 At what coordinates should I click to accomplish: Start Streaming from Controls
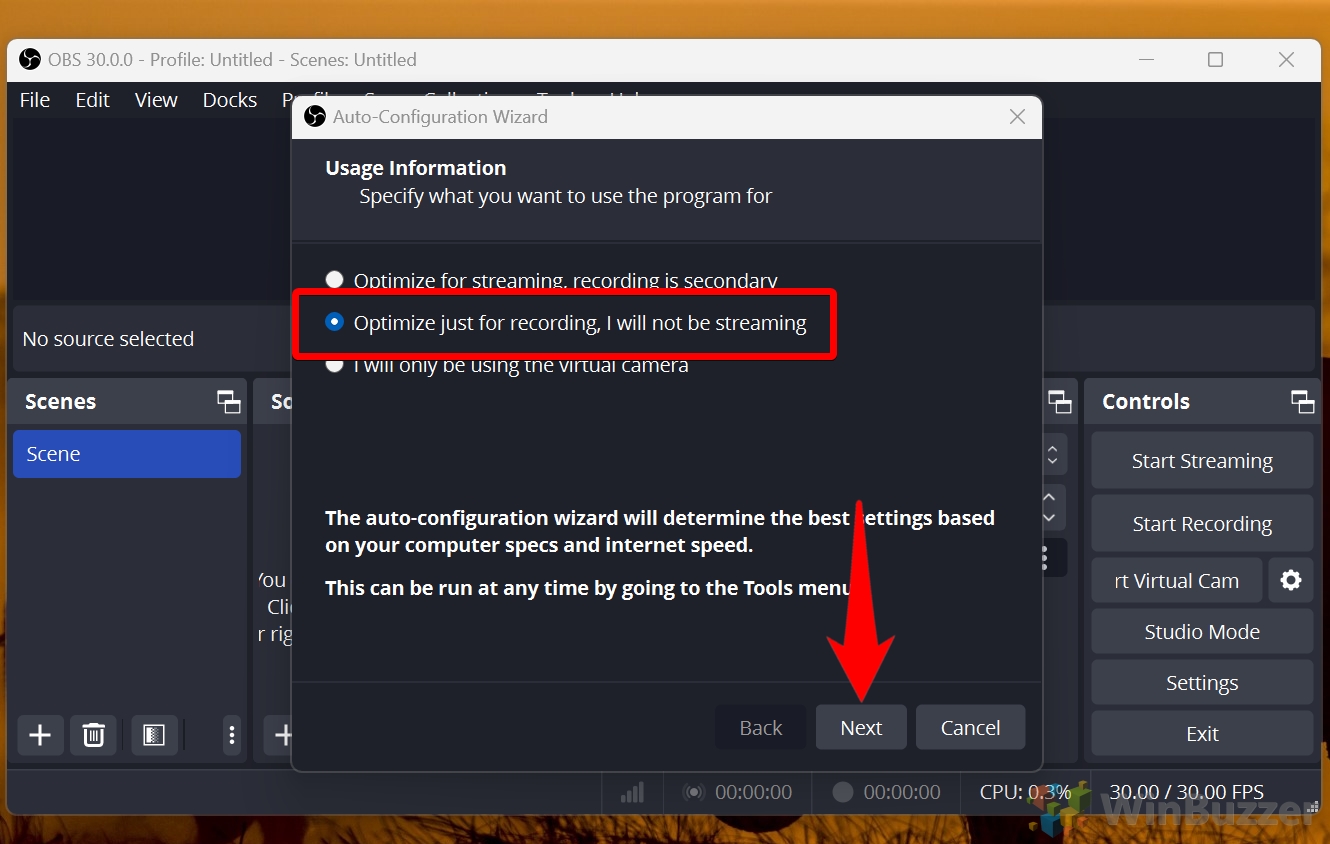point(1202,461)
